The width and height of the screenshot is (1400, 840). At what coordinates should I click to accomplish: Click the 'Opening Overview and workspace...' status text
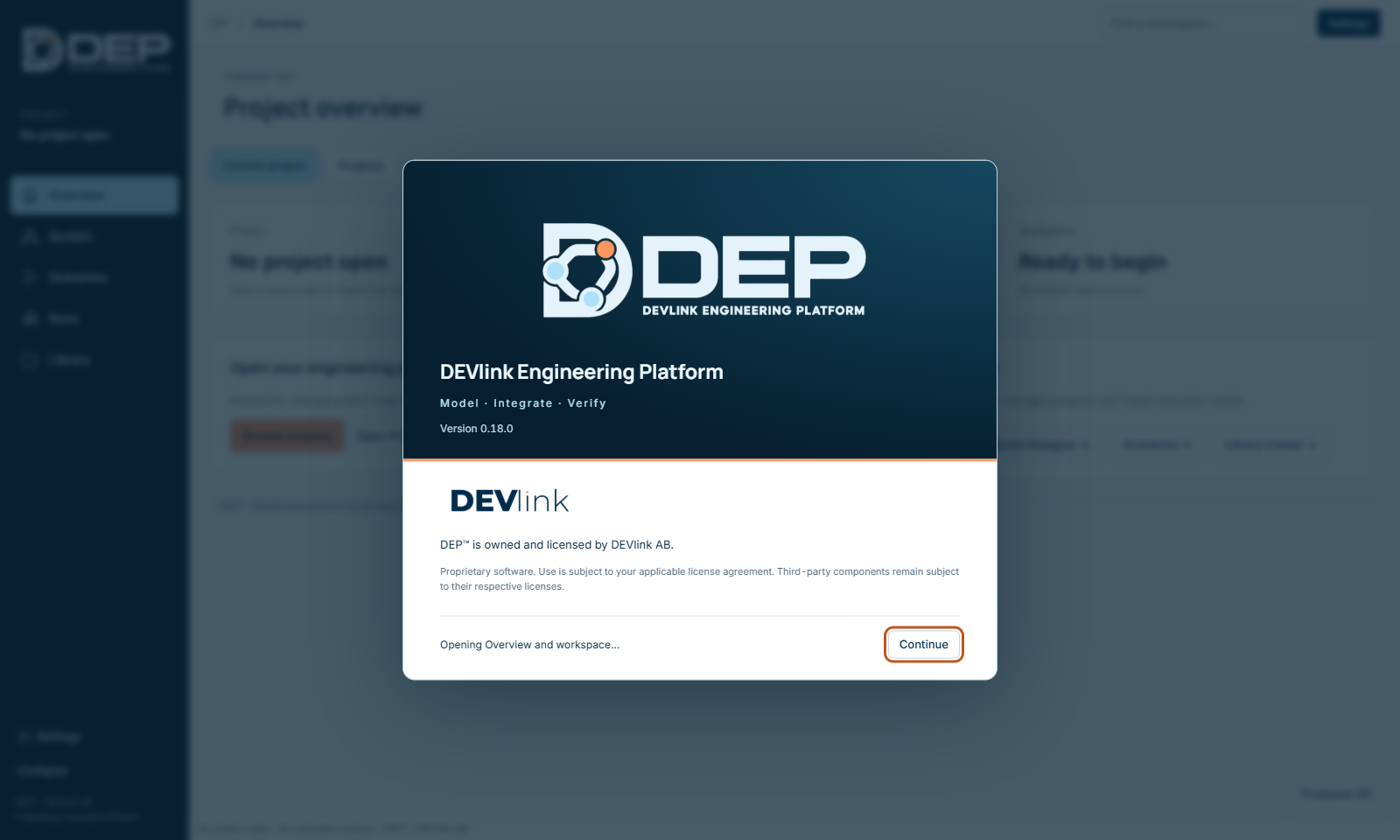tap(529, 645)
